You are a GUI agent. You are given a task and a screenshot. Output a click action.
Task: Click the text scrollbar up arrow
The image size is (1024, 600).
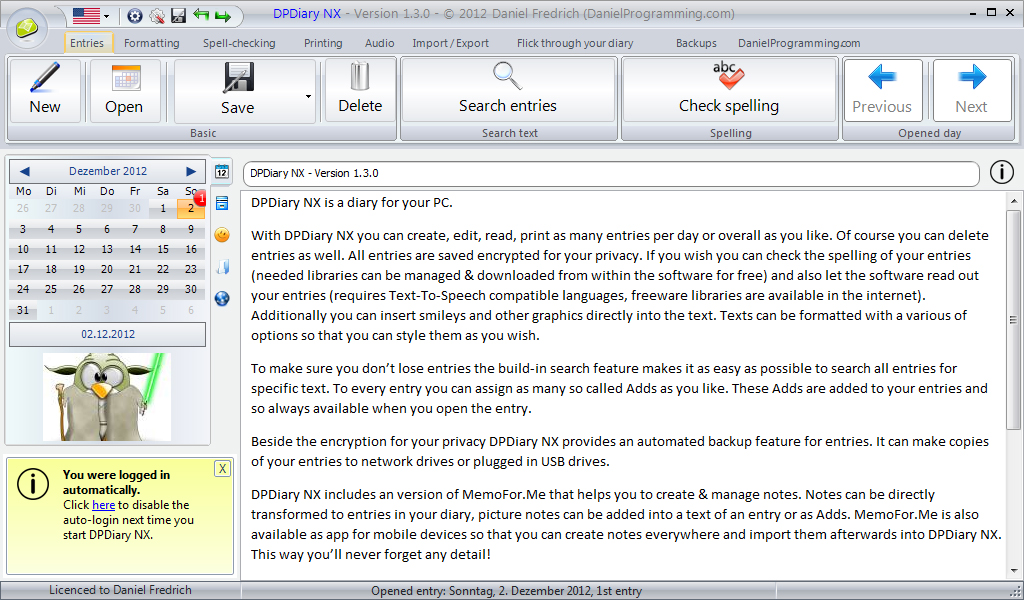point(1014,200)
